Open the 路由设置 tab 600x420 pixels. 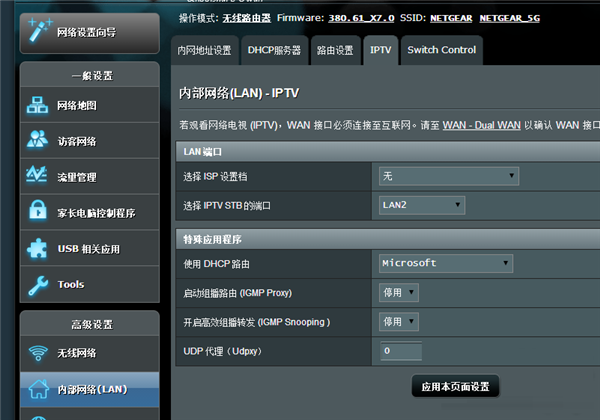click(335, 50)
